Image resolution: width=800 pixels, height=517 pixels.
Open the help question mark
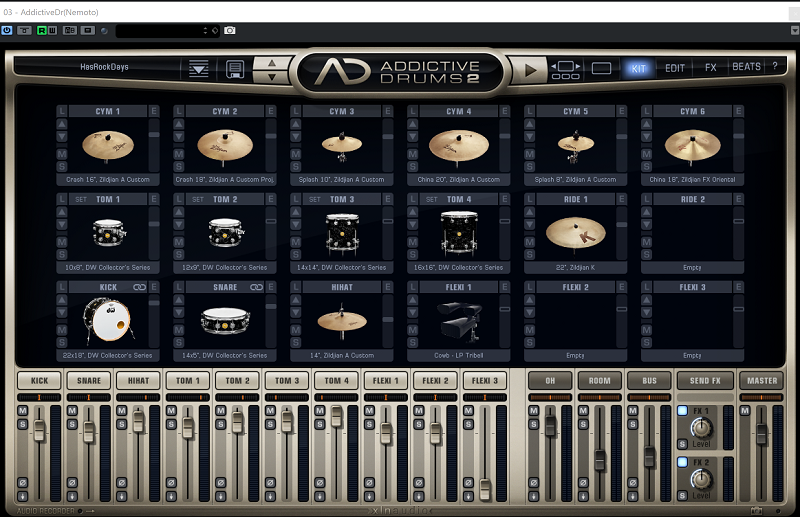[x=774, y=66]
